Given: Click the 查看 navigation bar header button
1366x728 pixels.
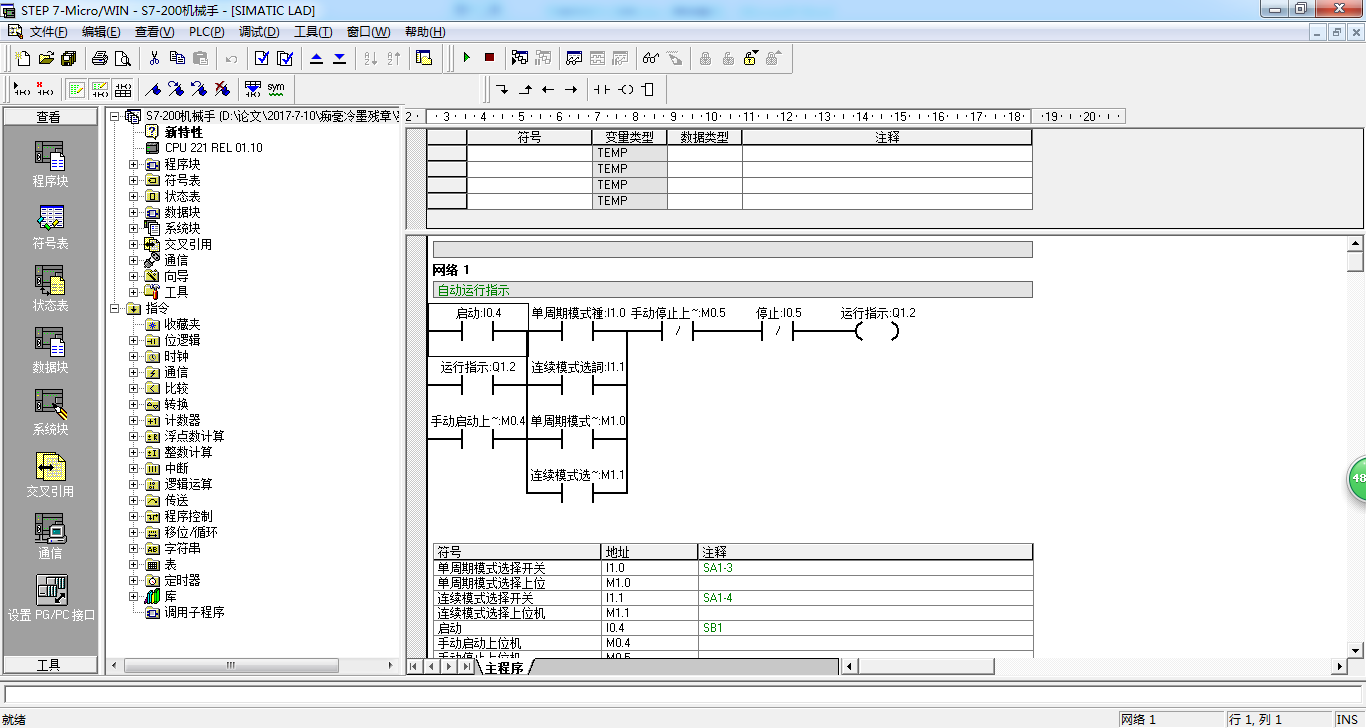Looking at the screenshot, I should [x=49, y=117].
